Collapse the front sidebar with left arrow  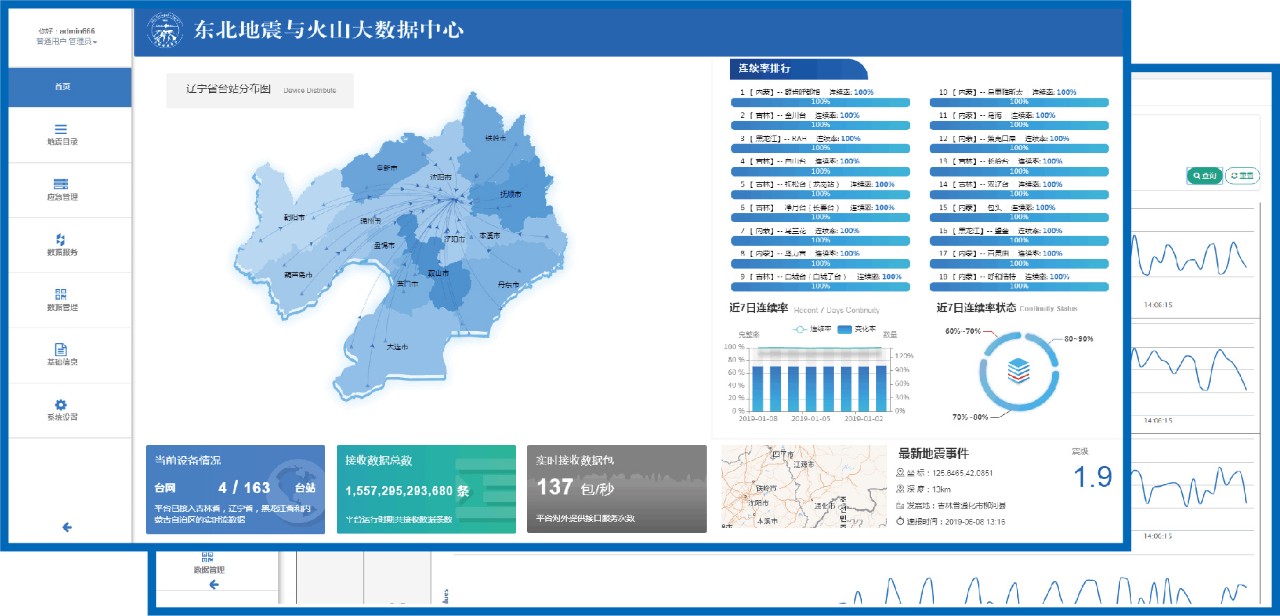(x=67, y=527)
